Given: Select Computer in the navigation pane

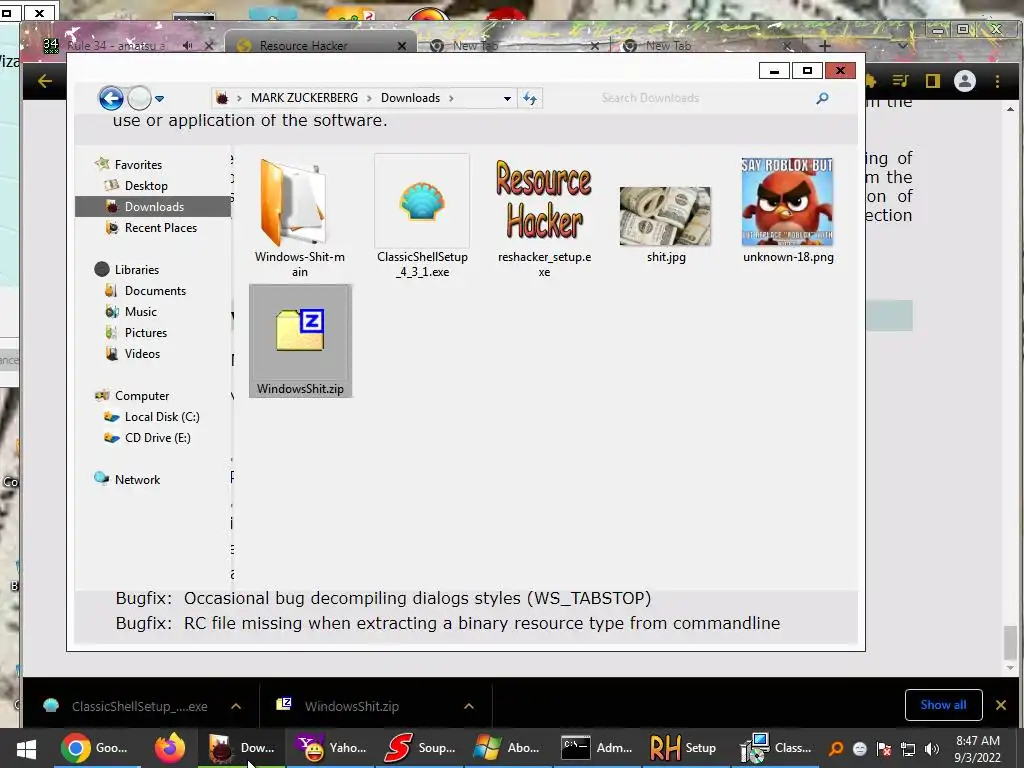Looking at the screenshot, I should pyautogui.click(x=142, y=396).
